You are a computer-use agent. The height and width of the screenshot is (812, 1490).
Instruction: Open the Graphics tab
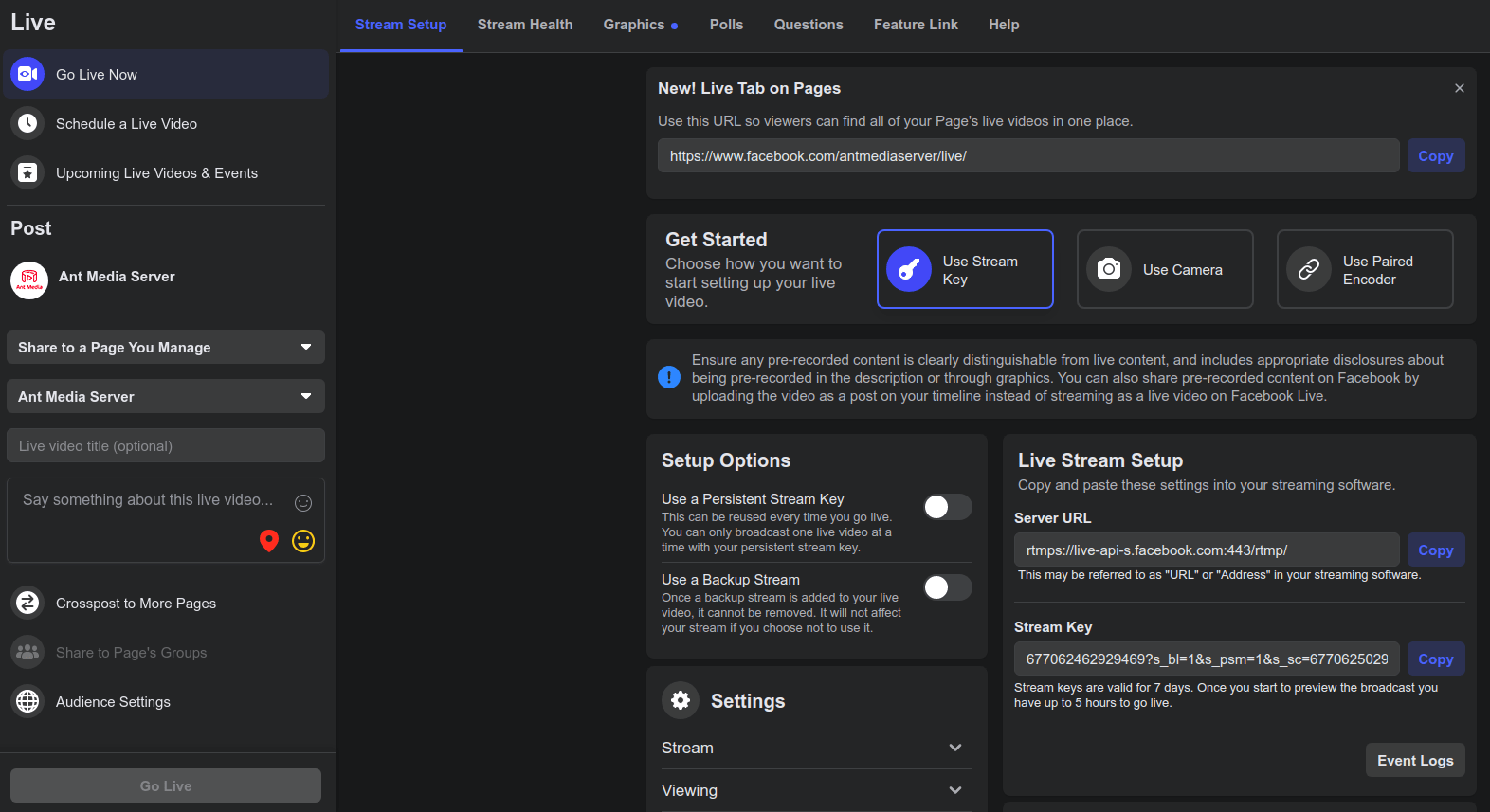pyautogui.click(x=641, y=25)
